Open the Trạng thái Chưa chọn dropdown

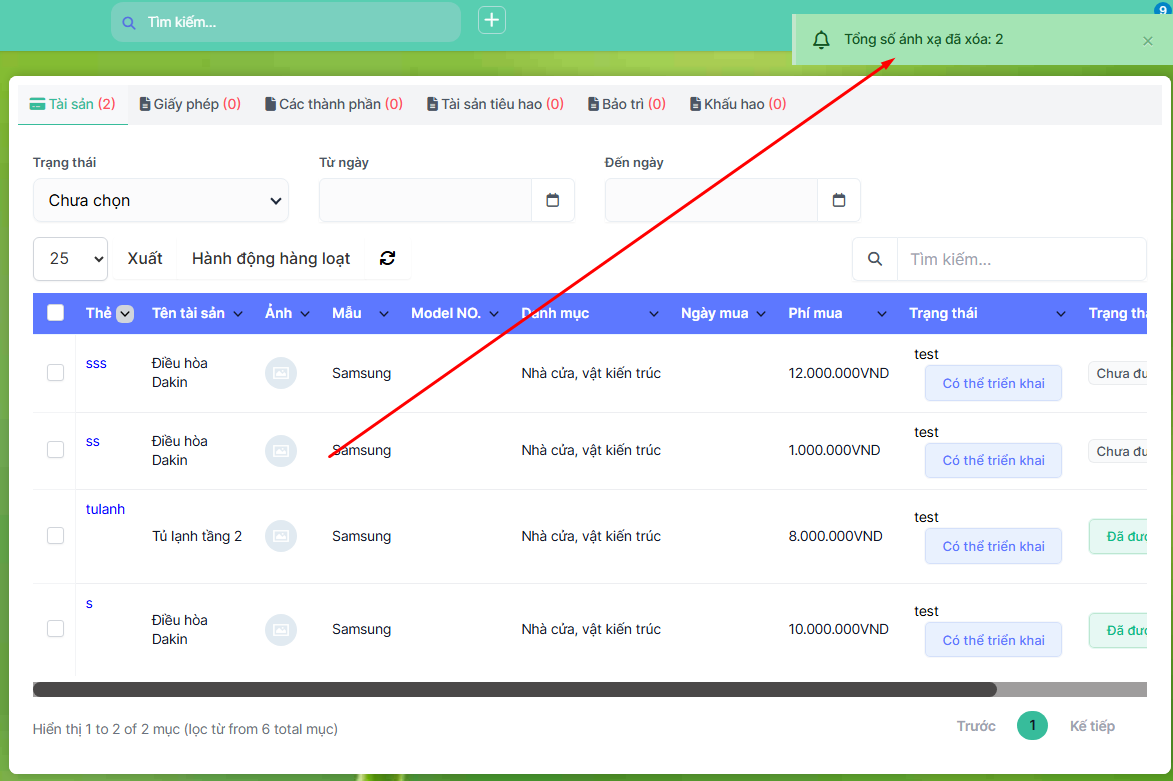point(161,200)
